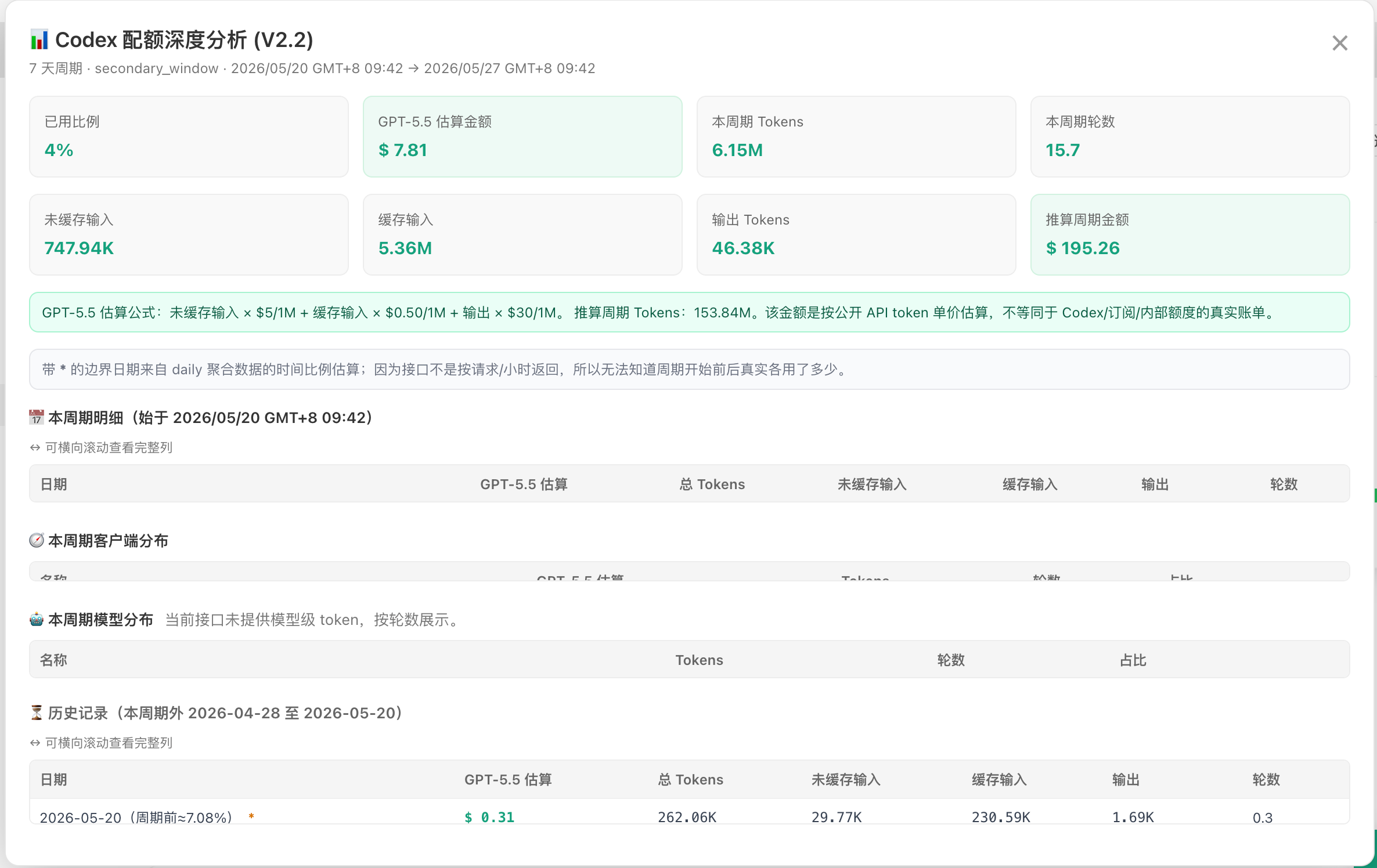Click the hourglass icon beside 历史记录

click(37, 713)
